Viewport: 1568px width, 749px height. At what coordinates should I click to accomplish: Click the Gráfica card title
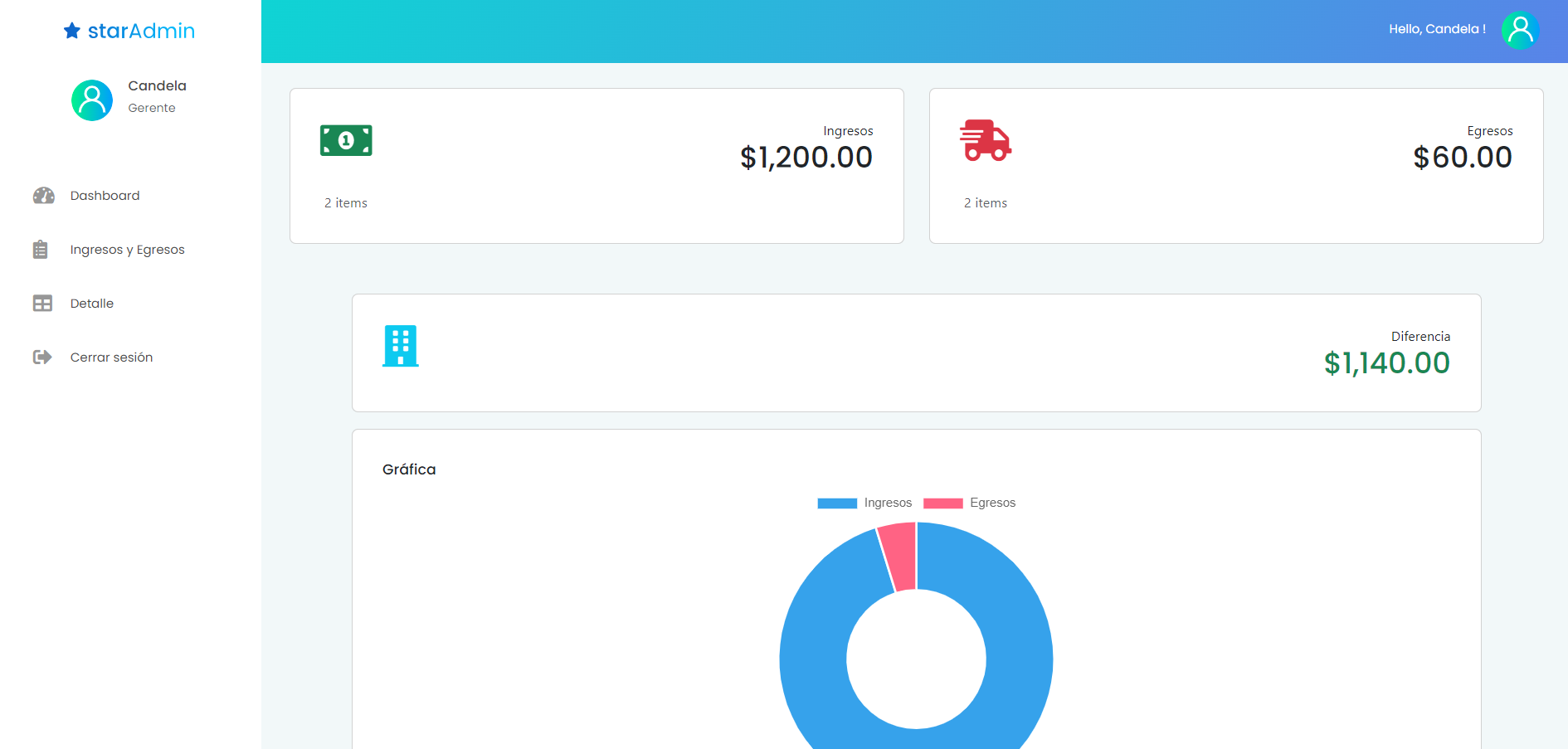click(x=409, y=469)
